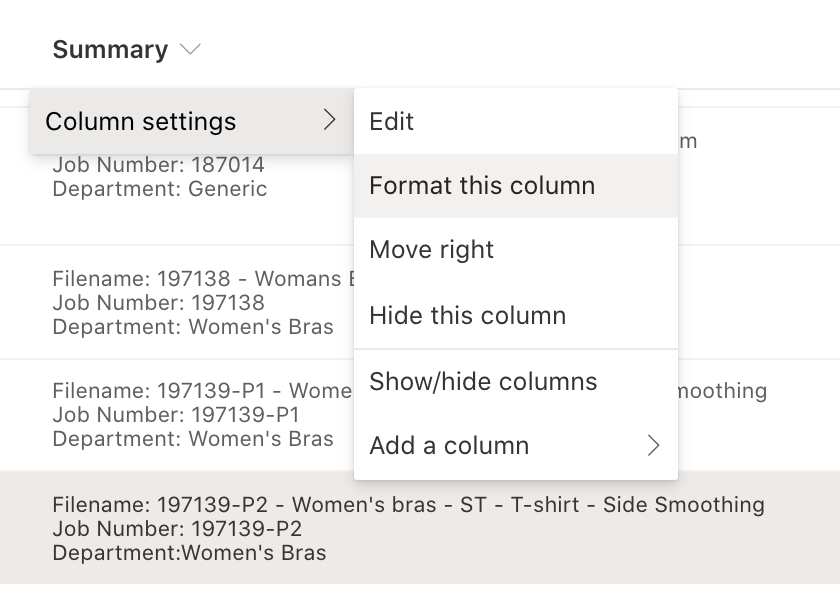840x598 pixels.
Task: Click Filename 197139-P2 Side Smoothing entry
Action: tap(407, 505)
